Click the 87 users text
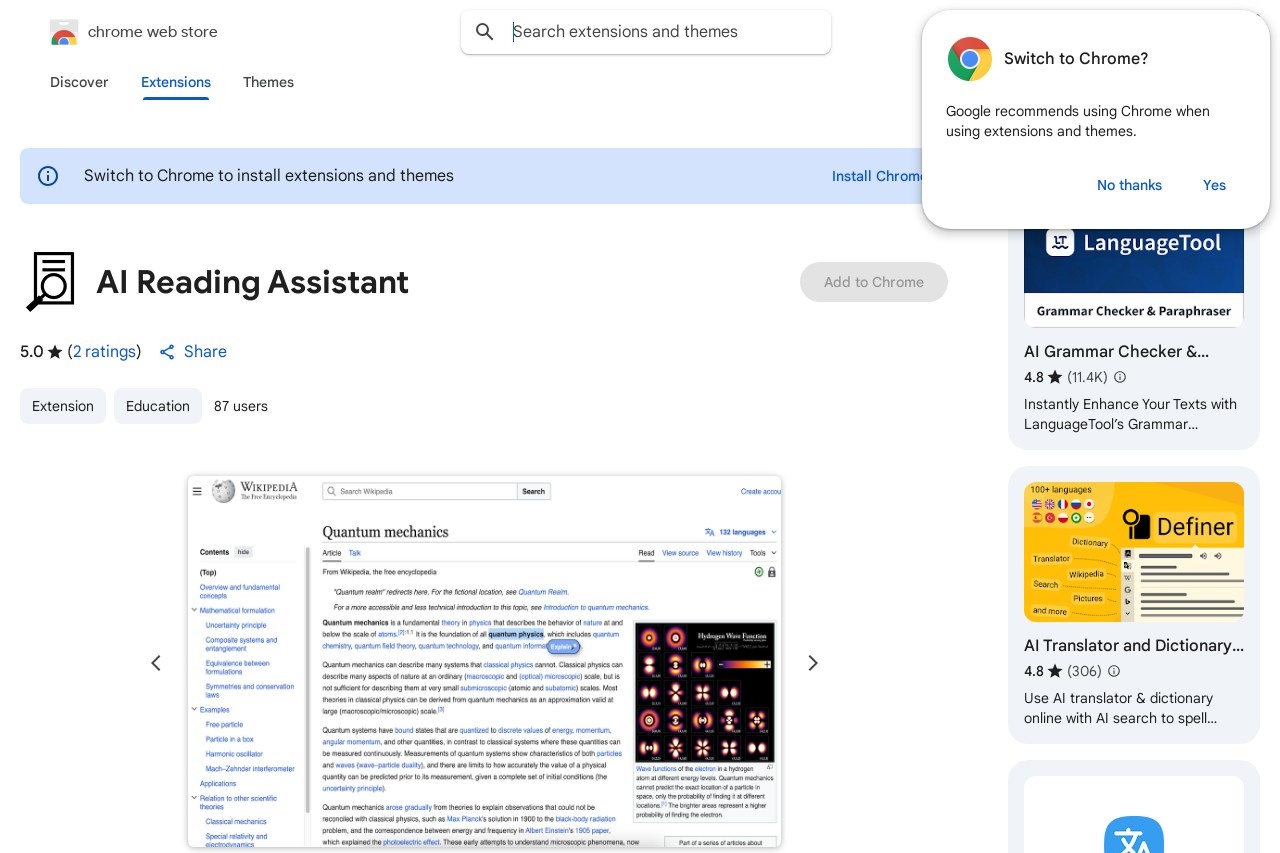 tap(241, 406)
